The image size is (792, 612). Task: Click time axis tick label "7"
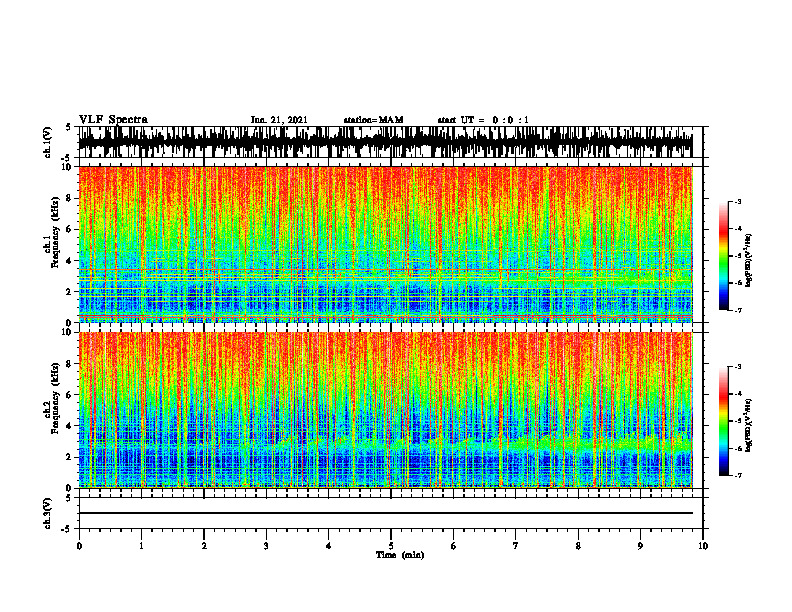click(516, 546)
